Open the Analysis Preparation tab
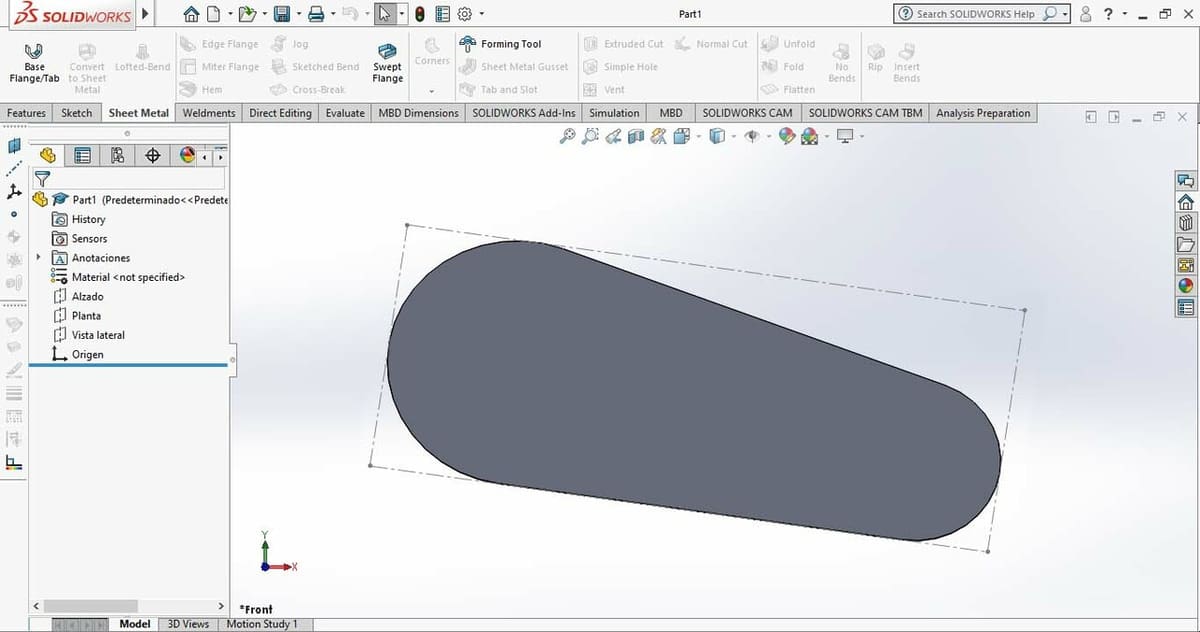1200x632 pixels. coord(983,113)
